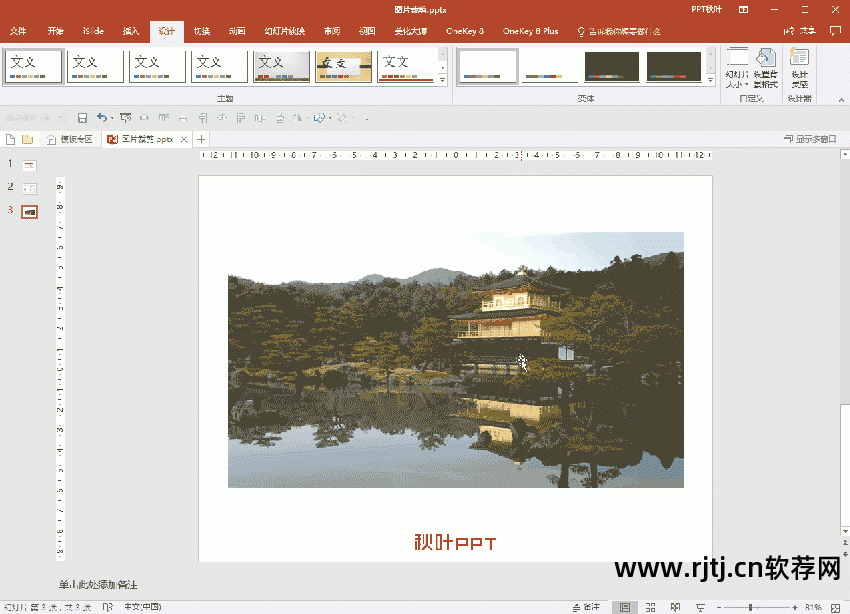The image size is (850, 614).
Task: Click the Format Background icon
Action: [x=766, y=68]
